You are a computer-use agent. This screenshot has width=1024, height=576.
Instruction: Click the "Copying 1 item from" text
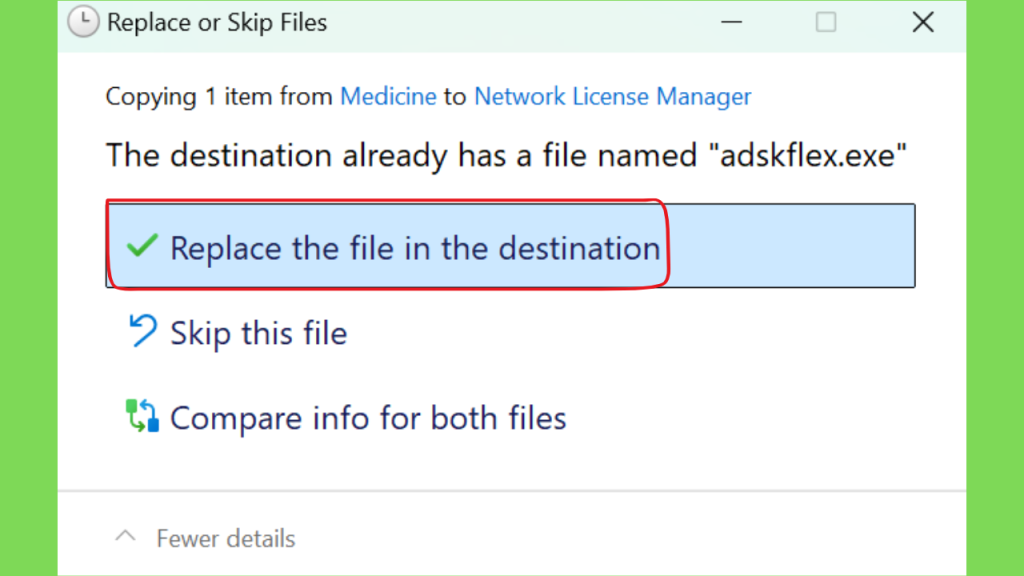[x=219, y=97]
